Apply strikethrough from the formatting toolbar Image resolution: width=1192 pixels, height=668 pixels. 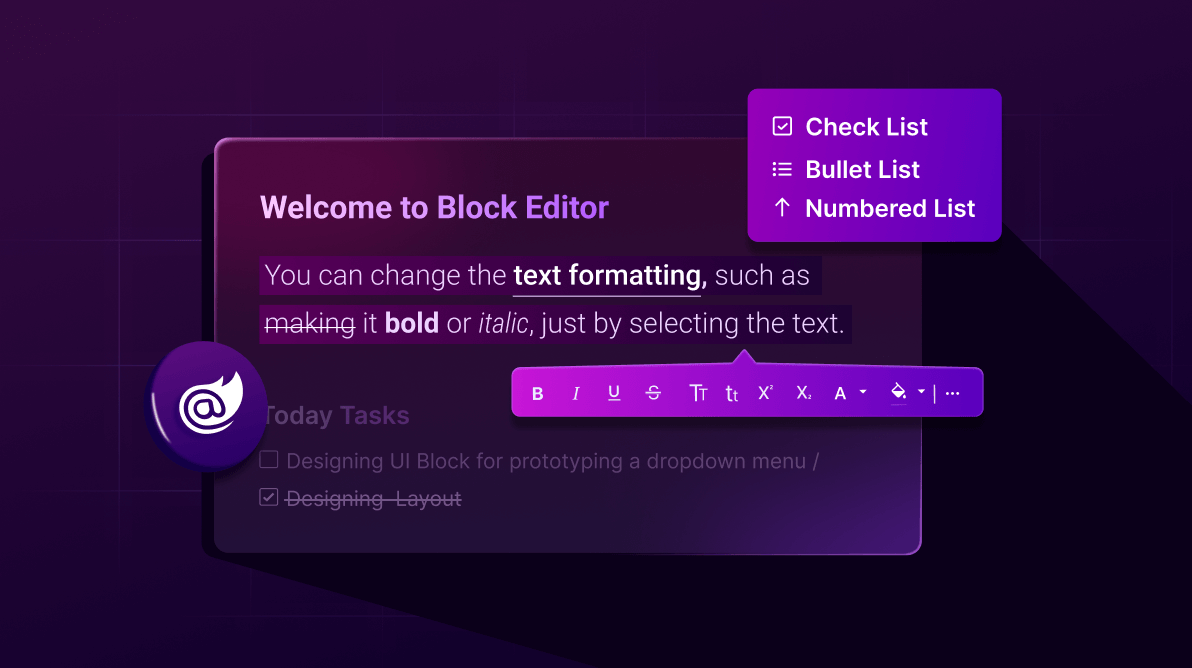654,394
